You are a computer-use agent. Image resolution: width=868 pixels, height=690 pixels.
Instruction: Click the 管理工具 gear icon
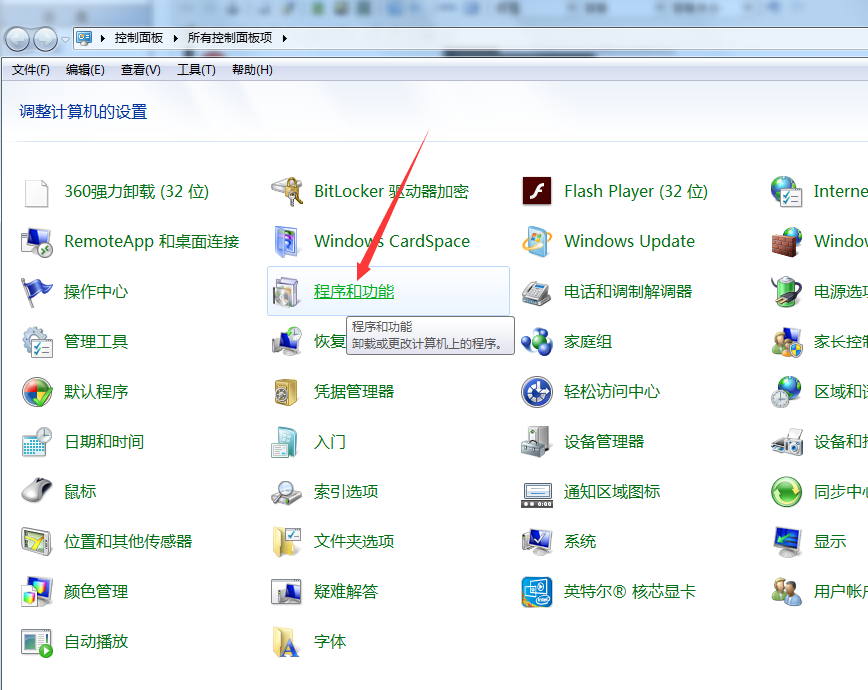37,342
